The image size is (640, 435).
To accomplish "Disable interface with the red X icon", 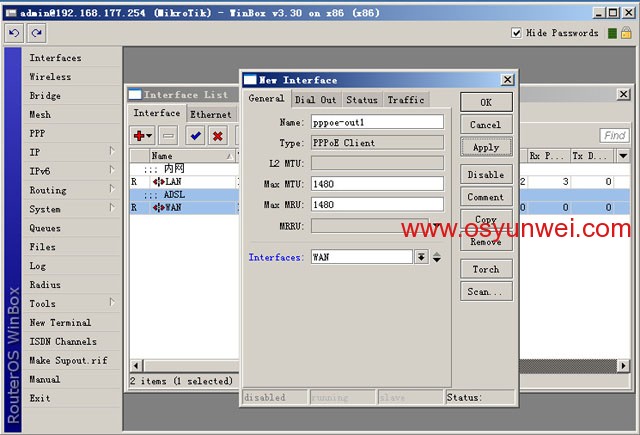I will 217,135.
